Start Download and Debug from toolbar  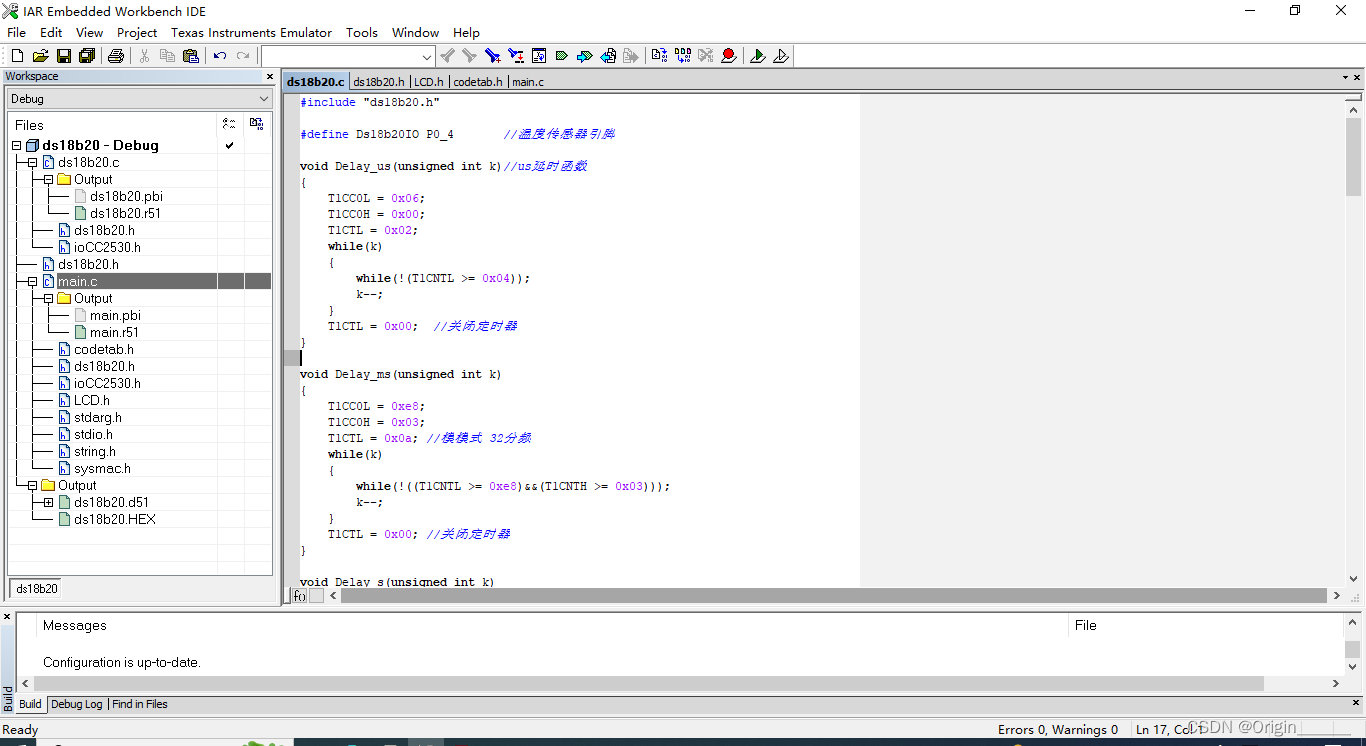click(758, 56)
